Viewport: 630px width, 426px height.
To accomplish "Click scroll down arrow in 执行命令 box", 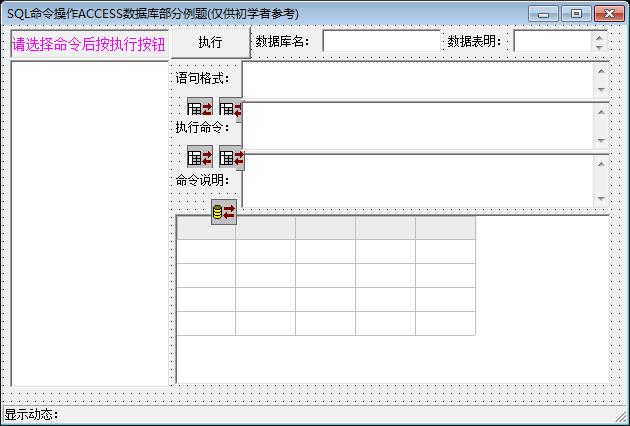I will [x=601, y=141].
